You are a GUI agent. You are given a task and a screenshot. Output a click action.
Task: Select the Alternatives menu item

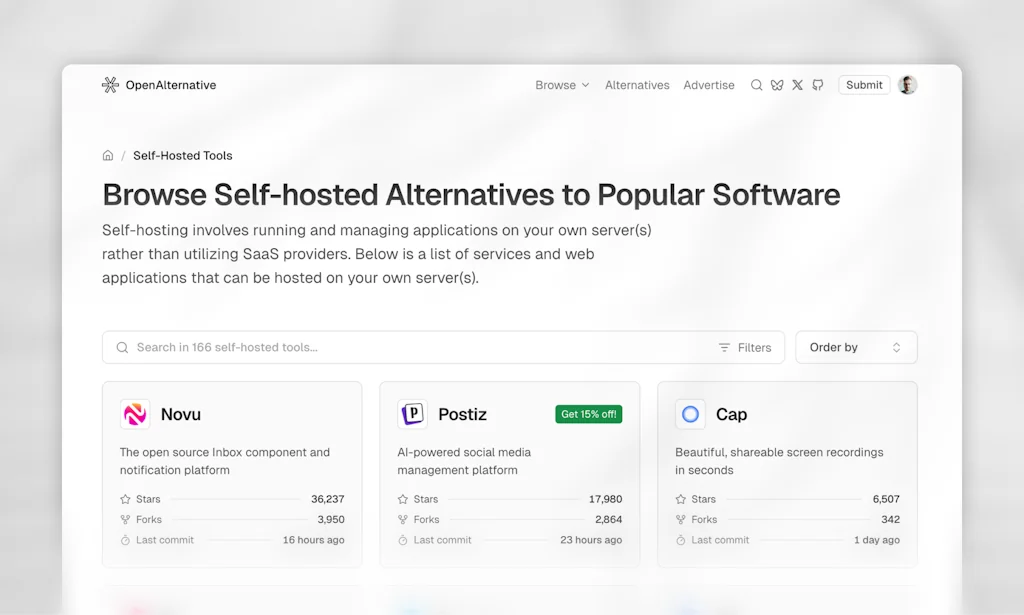point(637,85)
